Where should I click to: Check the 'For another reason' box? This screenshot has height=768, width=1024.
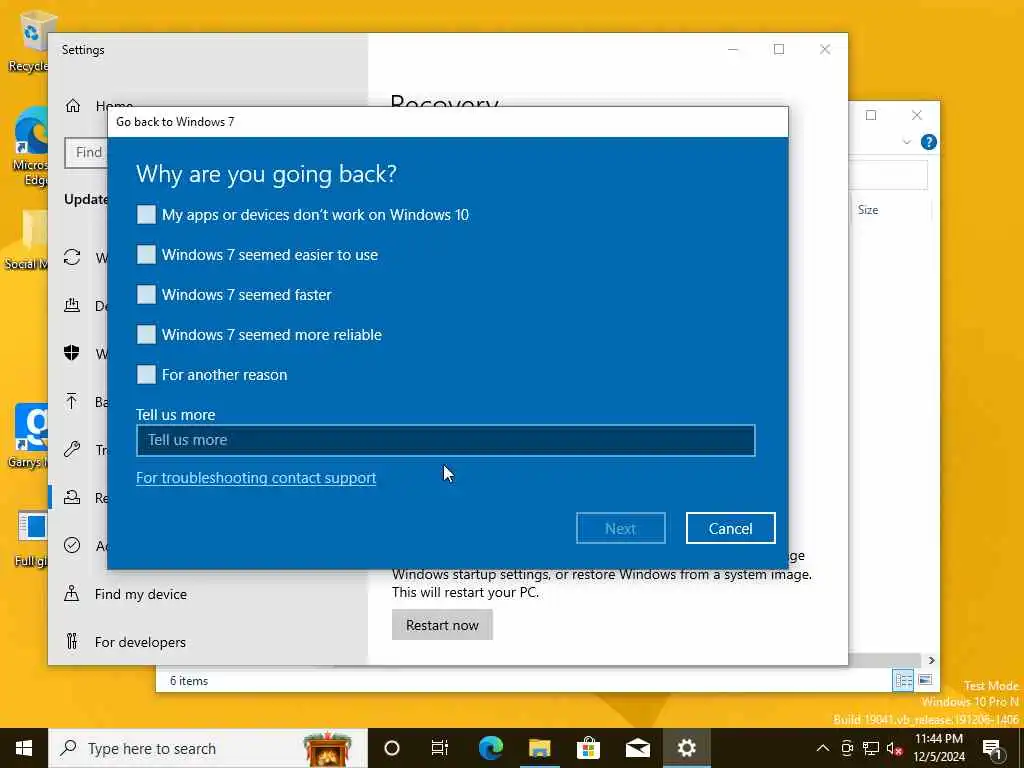pyautogui.click(x=146, y=374)
